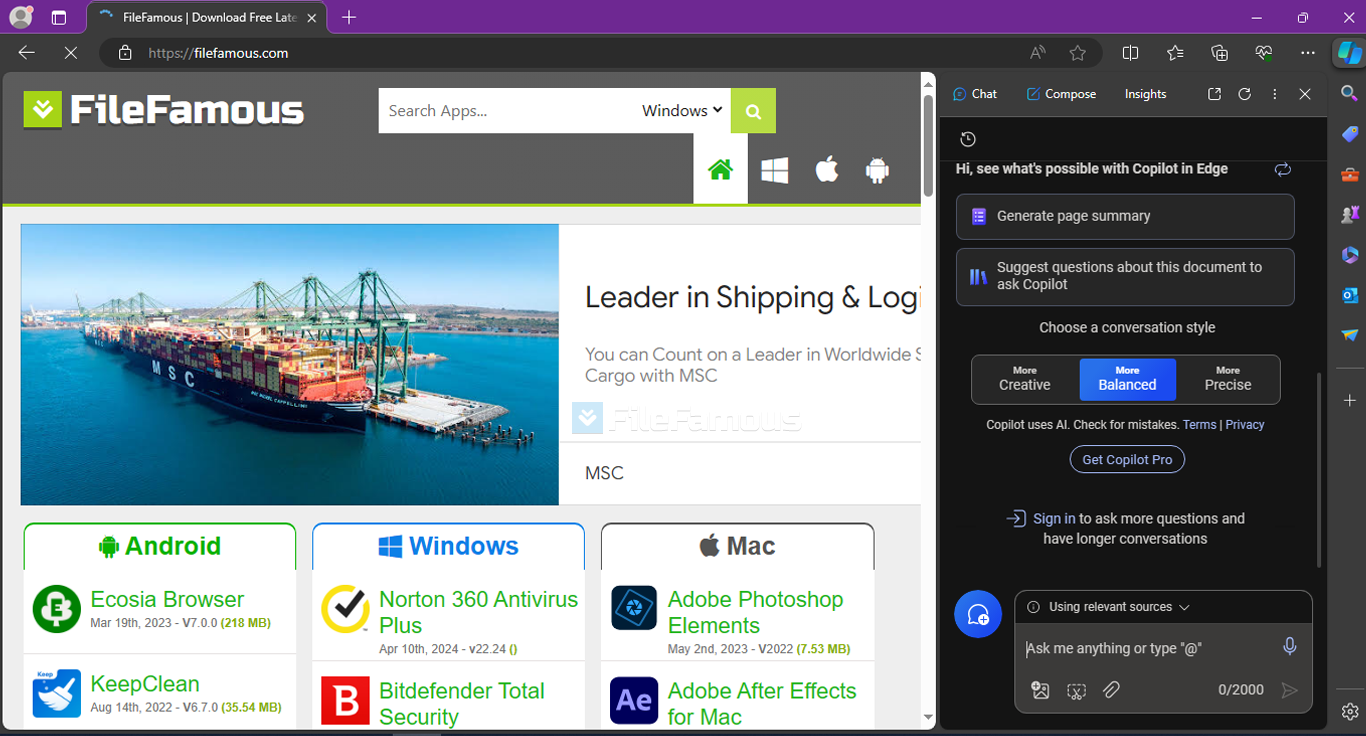The width and height of the screenshot is (1366, 736).
Task: Open Settings and more ellipsis menu
Action: click(x=1308, y=53)
